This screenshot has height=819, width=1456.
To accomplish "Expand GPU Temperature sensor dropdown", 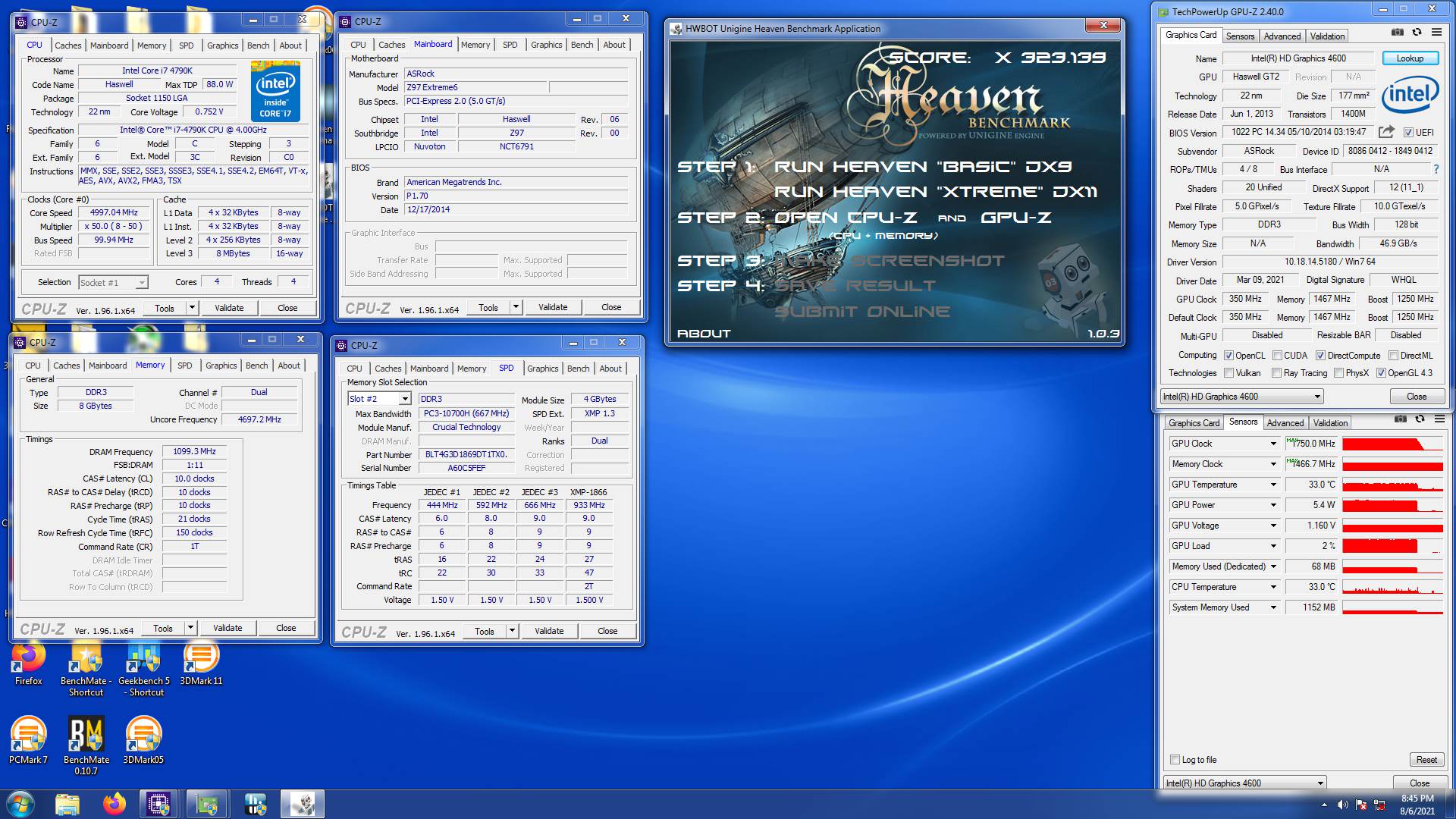I will point(1273,485).
